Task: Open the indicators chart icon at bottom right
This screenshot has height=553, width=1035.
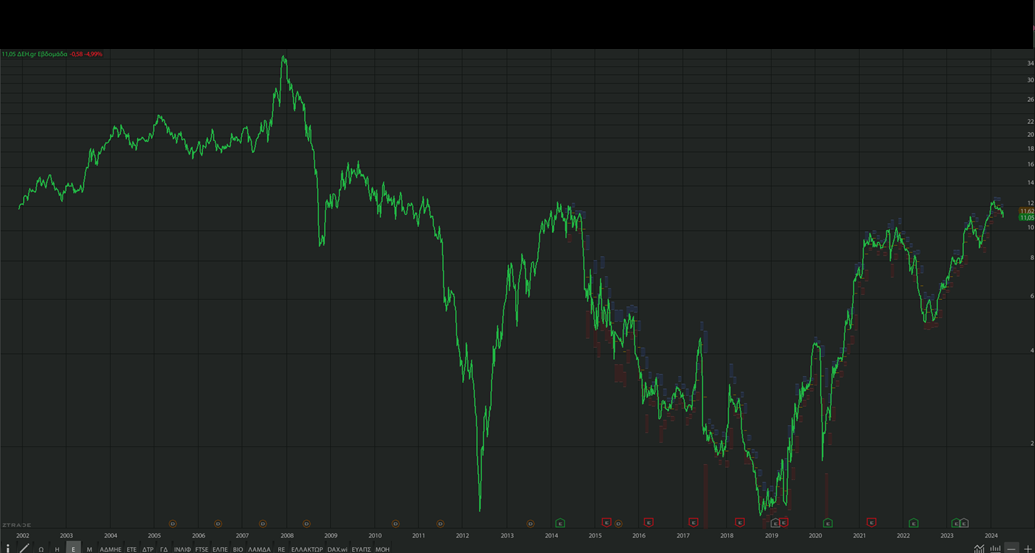Action: point(979,548)
